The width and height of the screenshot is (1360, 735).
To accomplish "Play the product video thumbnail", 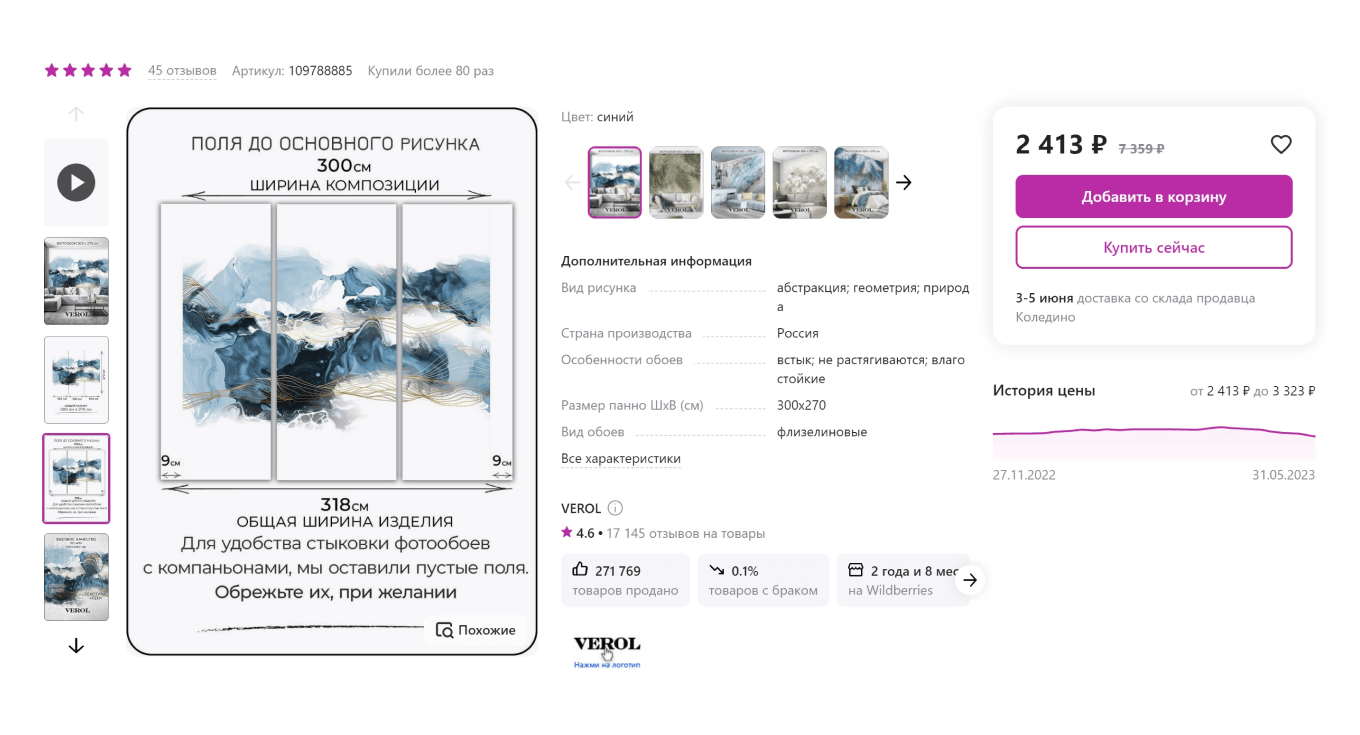I will [x=76, y=182].
